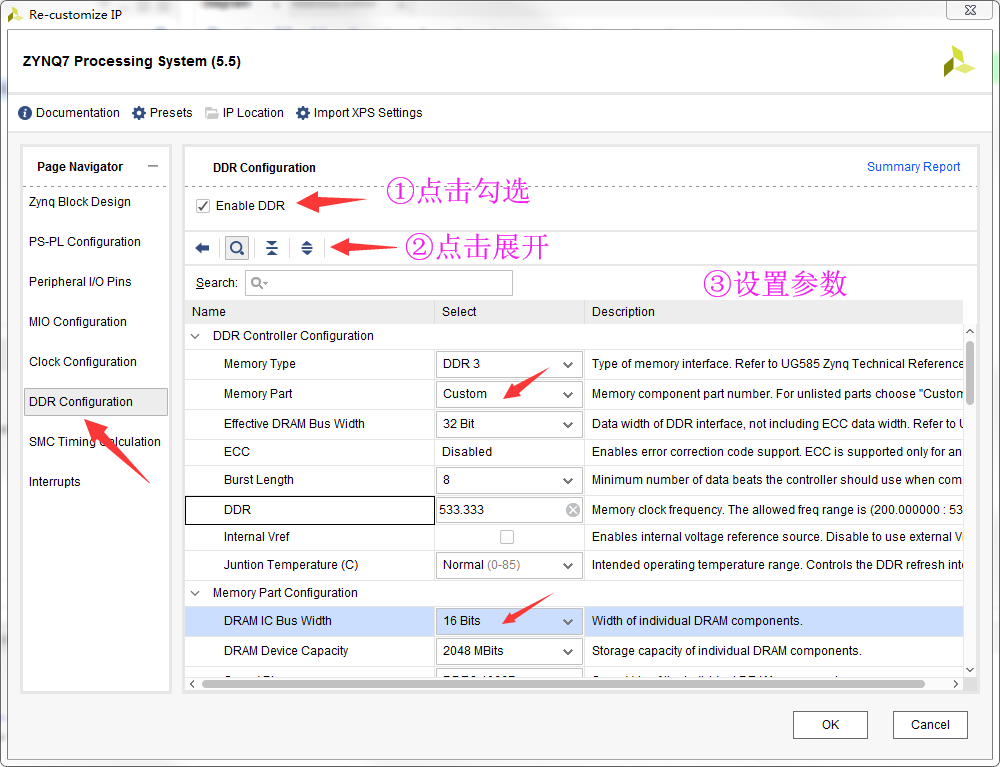Go to Peripheral I/O Pins page
This screenshot has width=1000, height=767.
[x=80, y=282]
